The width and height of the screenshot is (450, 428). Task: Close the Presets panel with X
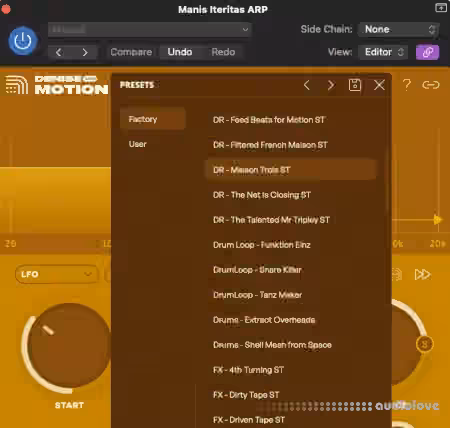(x=379, y=85)
